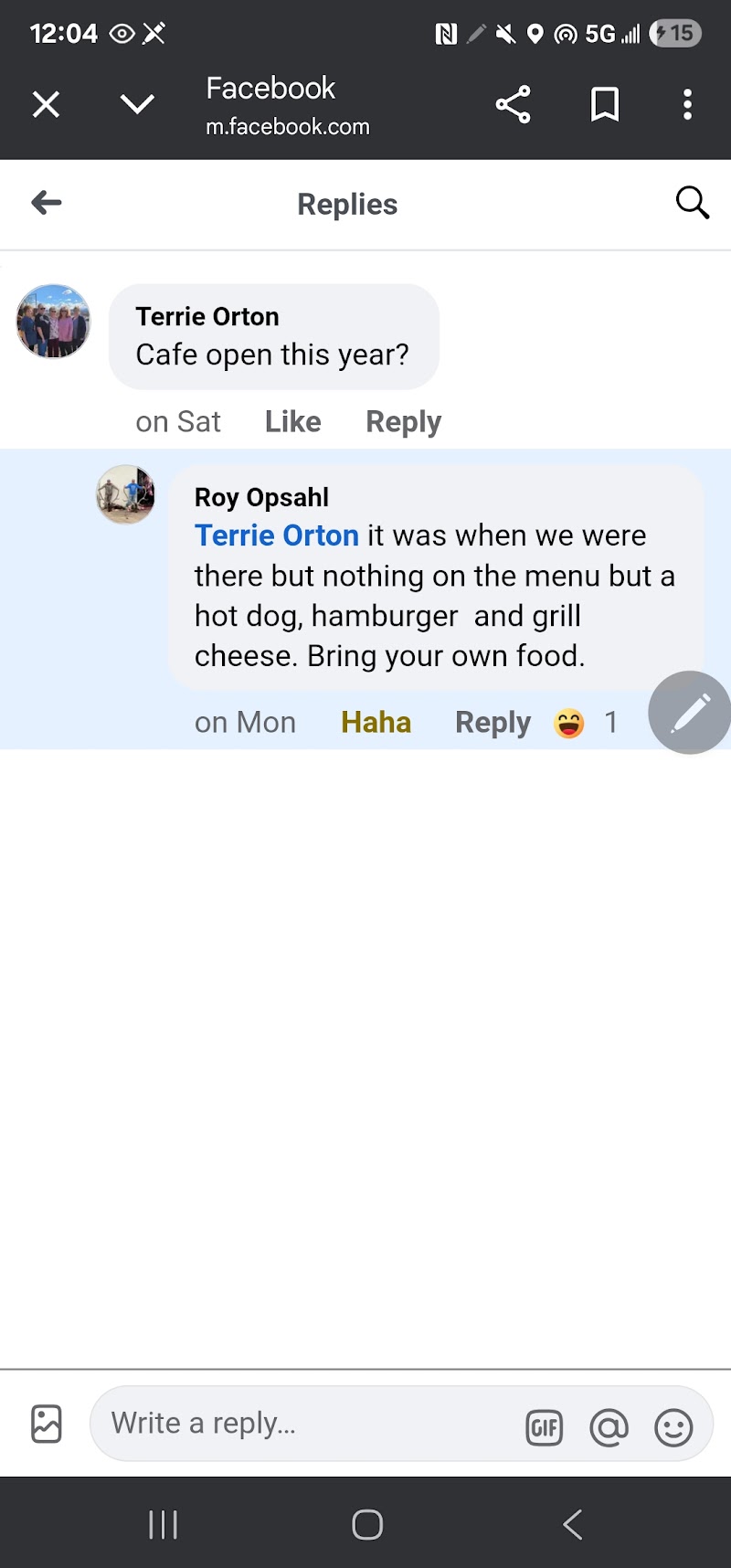This screenshot has height=1568, width=731.
Task: Like Terrie Orton's comment
Action: click(x=292, y=421)
